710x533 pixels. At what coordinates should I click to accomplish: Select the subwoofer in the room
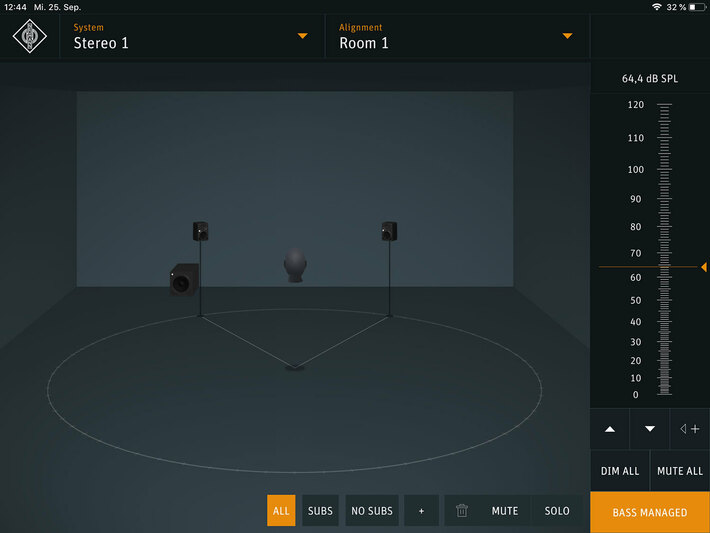click(x=184, y=279)
